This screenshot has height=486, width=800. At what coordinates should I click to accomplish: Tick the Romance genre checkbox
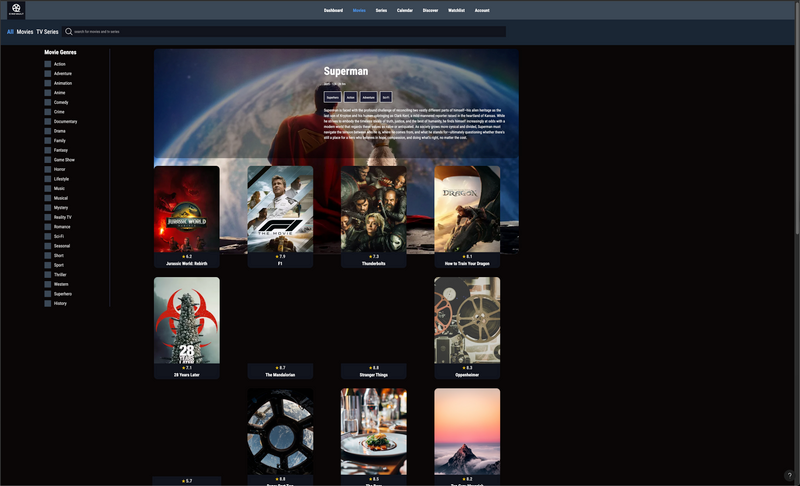(x=47, y=227)
